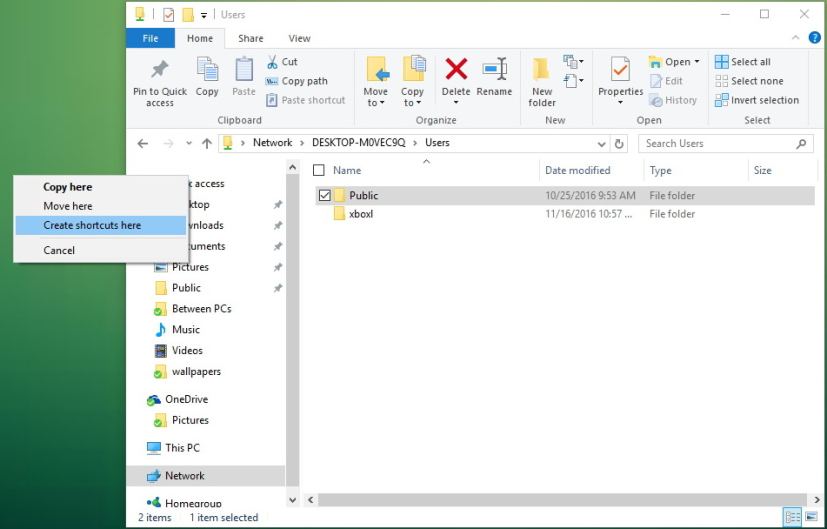The height and width of the screenshot is (529, 827).
Task: Select Pictures under Quick access
Action: [190, 267]
